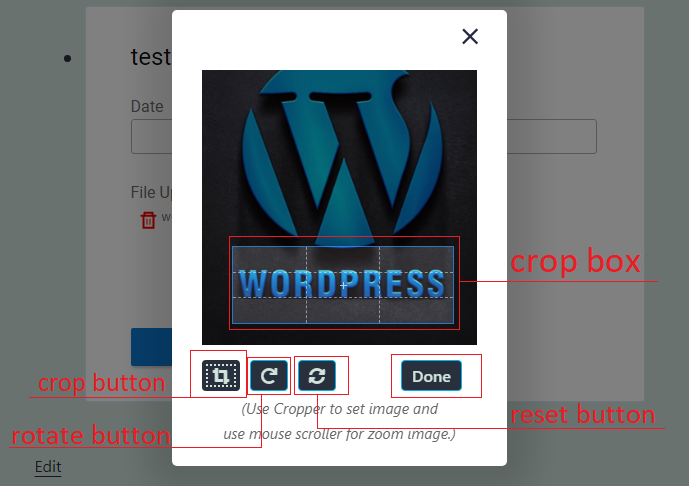Open the Edit link

(x=48, y=467)
